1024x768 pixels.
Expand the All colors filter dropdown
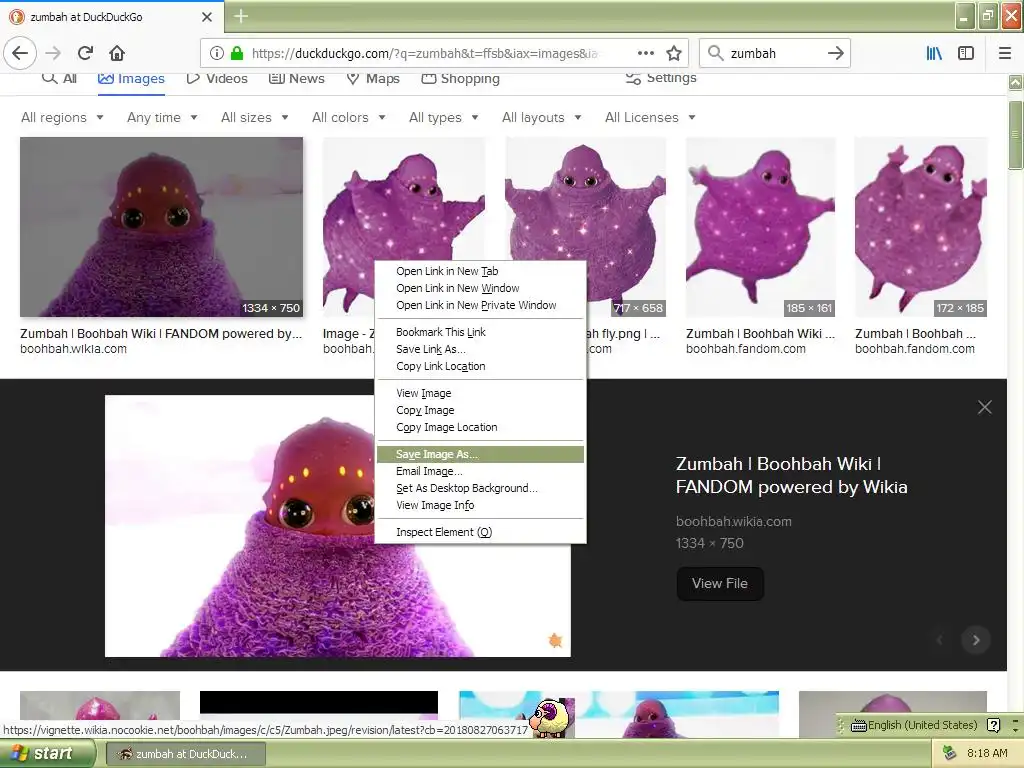pos(349,118)
